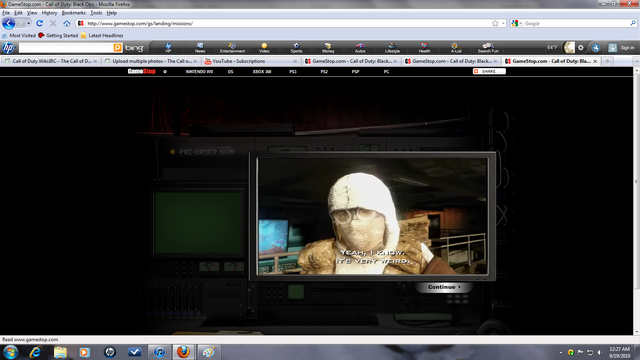Click the 64°F weather indicator

(x=552, y=48)
